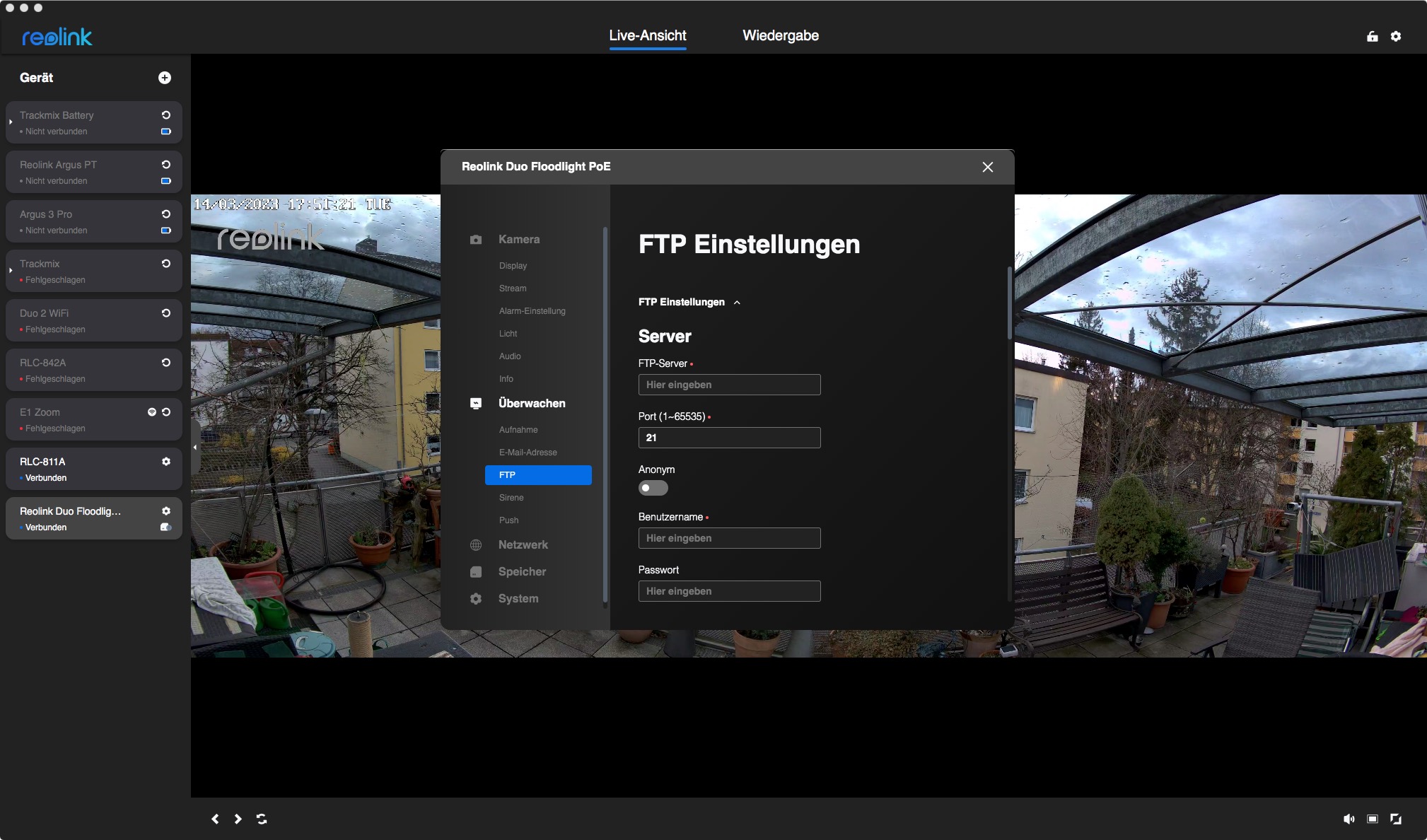The height and width of the screenshot is (840, 1427).
Task: Click the add device plus icon
Action: click(164, 78)
